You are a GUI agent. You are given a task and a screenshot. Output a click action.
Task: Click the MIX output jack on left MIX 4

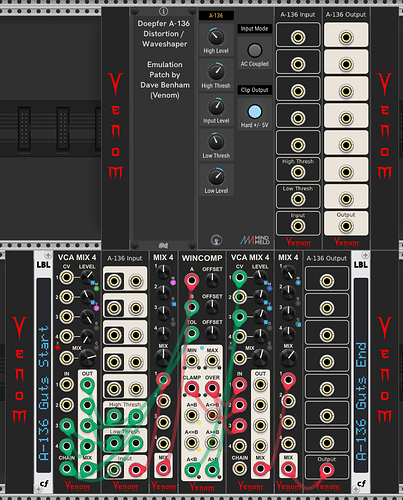pyautogui.click(x=163, y=468)
